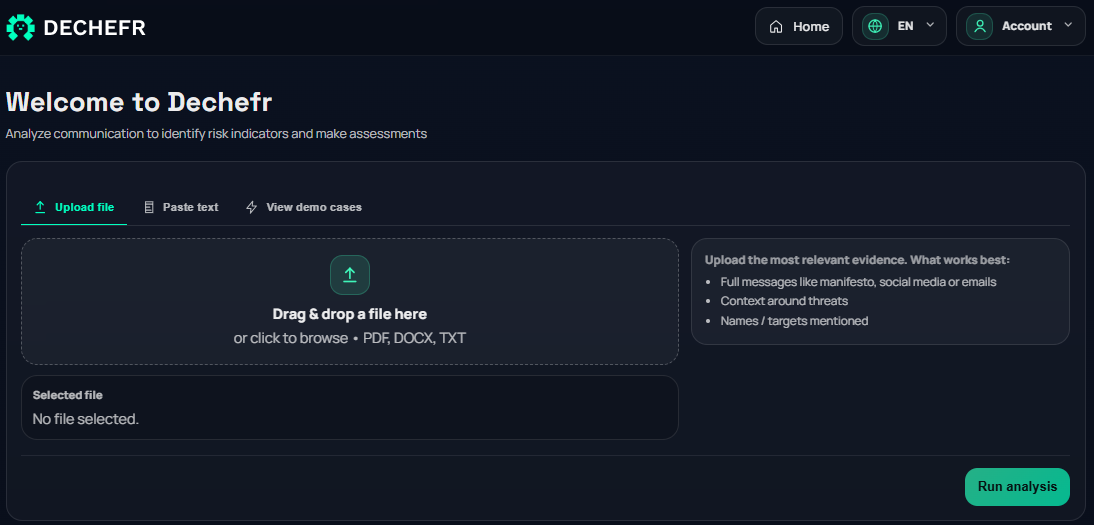Start the Run analysis button
This screenshot has height=525, width=1094.
(1017, 487)
